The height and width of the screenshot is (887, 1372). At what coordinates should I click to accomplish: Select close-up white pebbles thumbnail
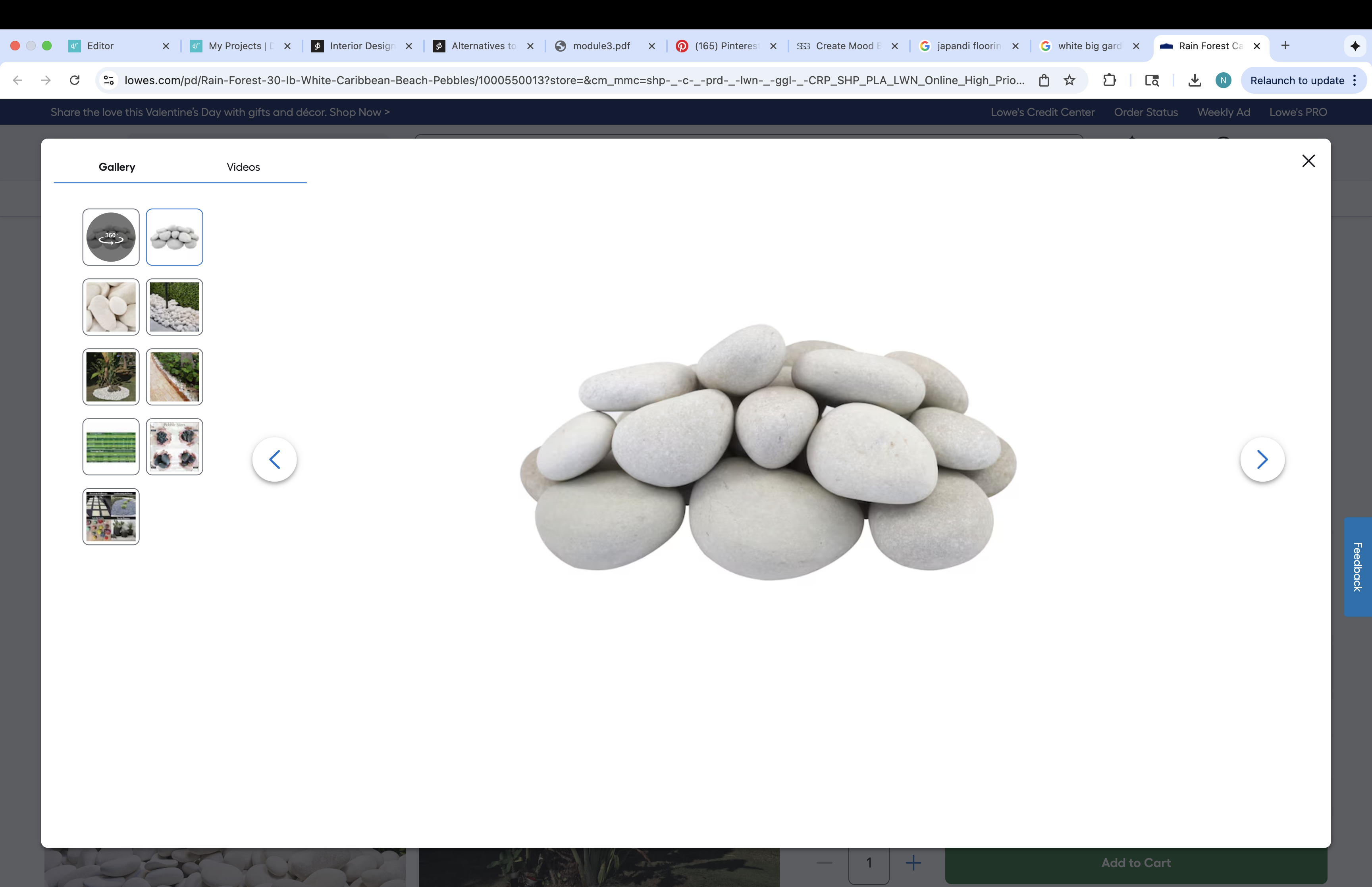click(x=110, y=307)
